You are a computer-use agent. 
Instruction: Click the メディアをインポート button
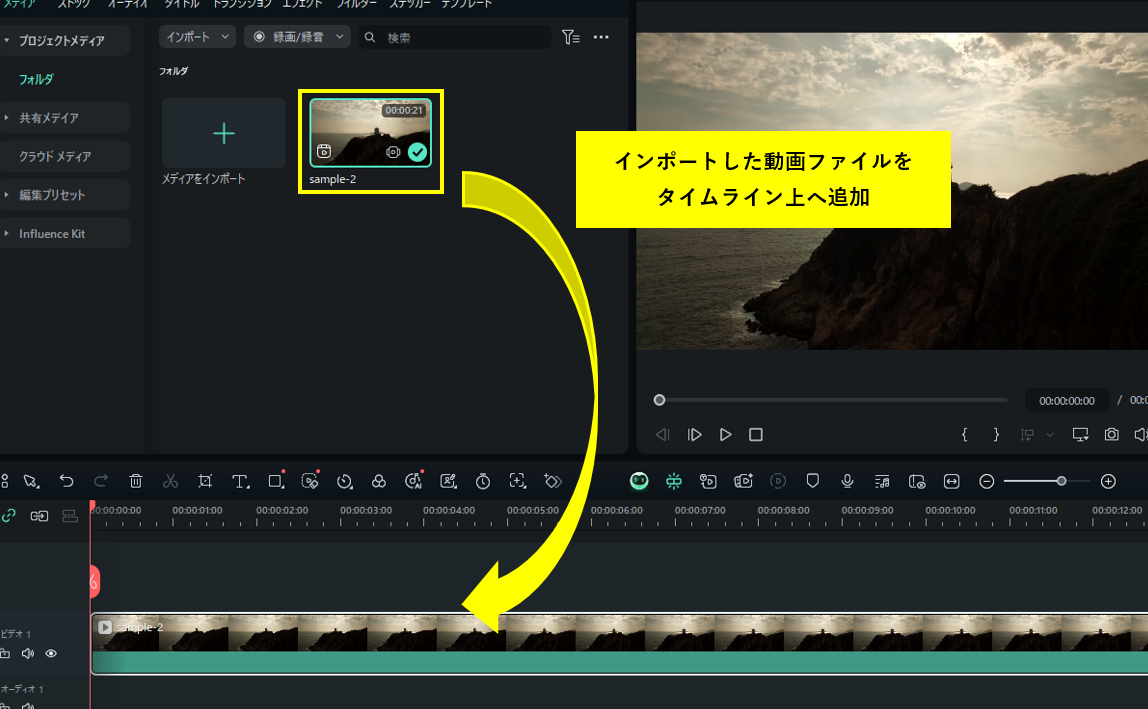pos(222,134)
